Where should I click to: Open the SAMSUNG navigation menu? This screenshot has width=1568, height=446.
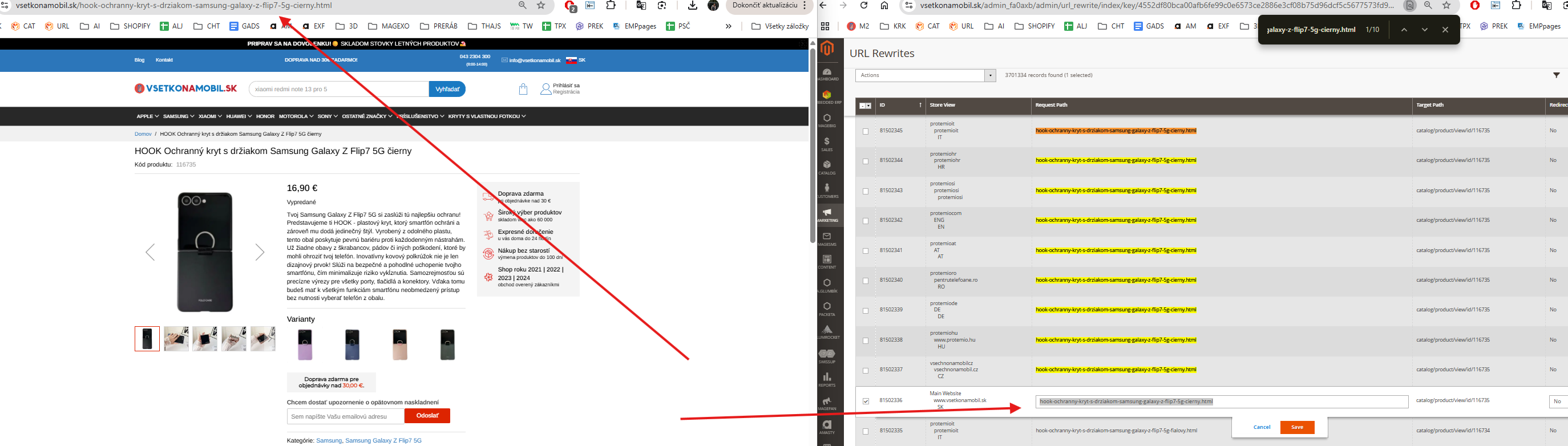coord(179,116)
